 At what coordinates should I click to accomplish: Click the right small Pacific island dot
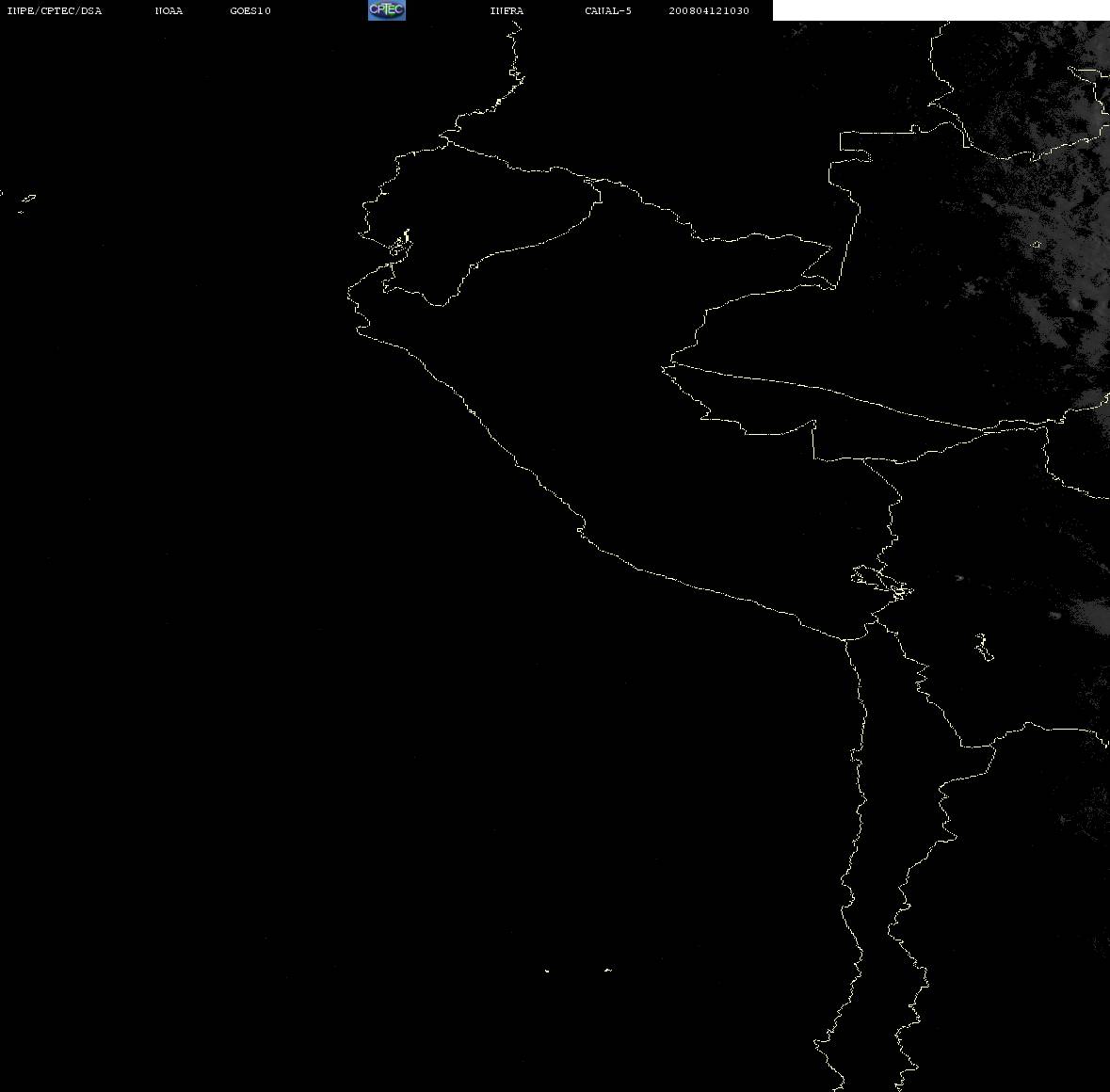(608, 970)
